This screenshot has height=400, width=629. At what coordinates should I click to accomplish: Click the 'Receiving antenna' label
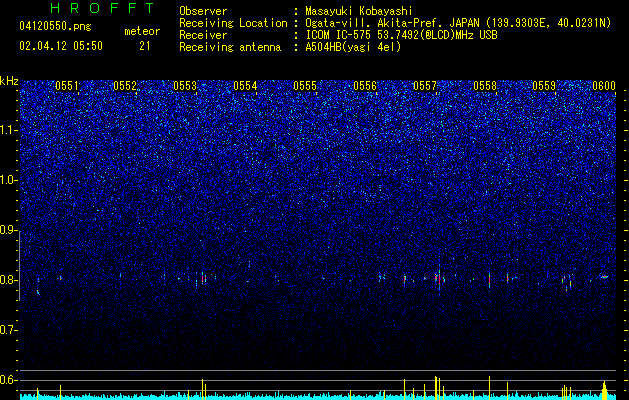pyautogui.click(x=230, y=47)
